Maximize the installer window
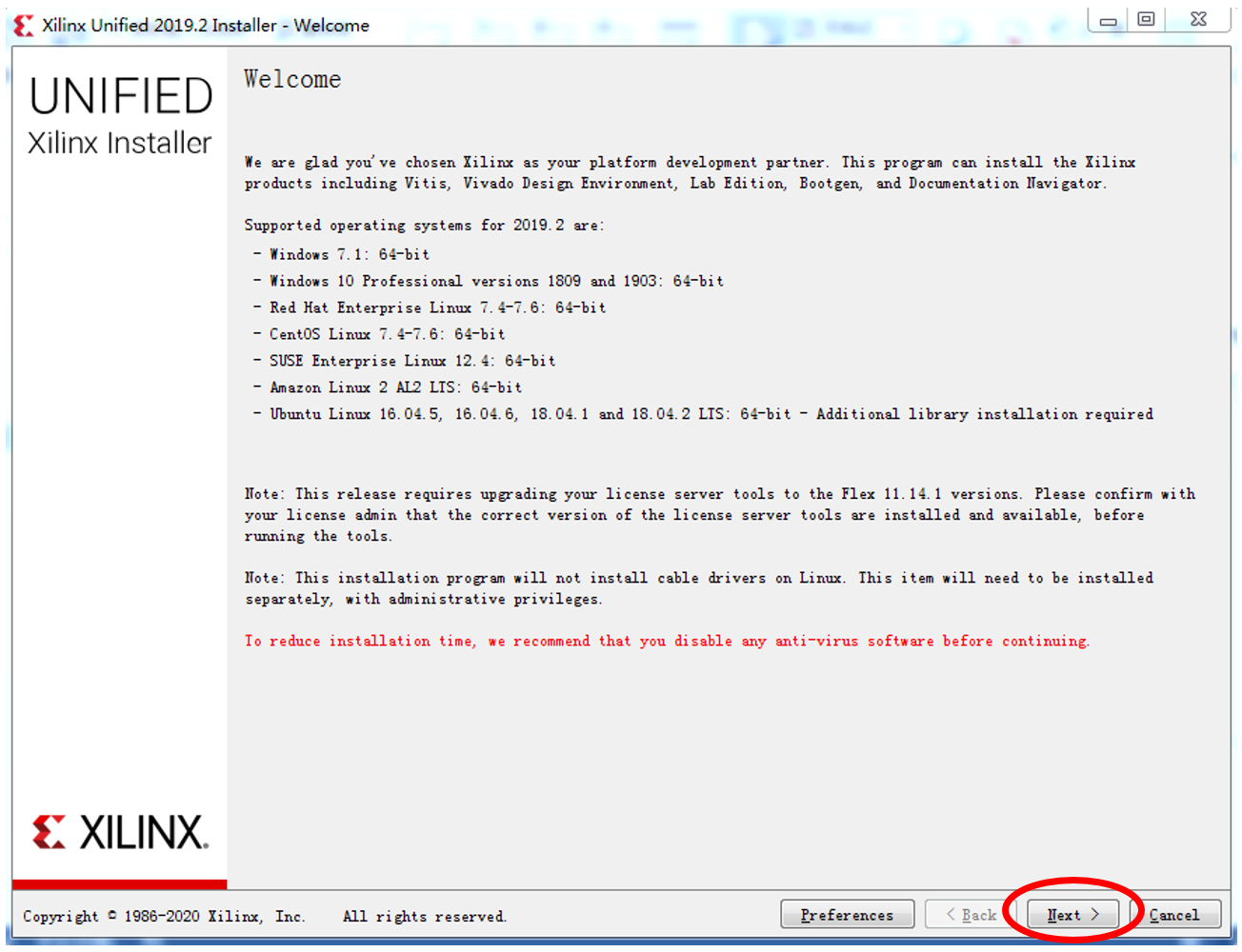This screenshot has height=952, width=1242. point(1146,19)
